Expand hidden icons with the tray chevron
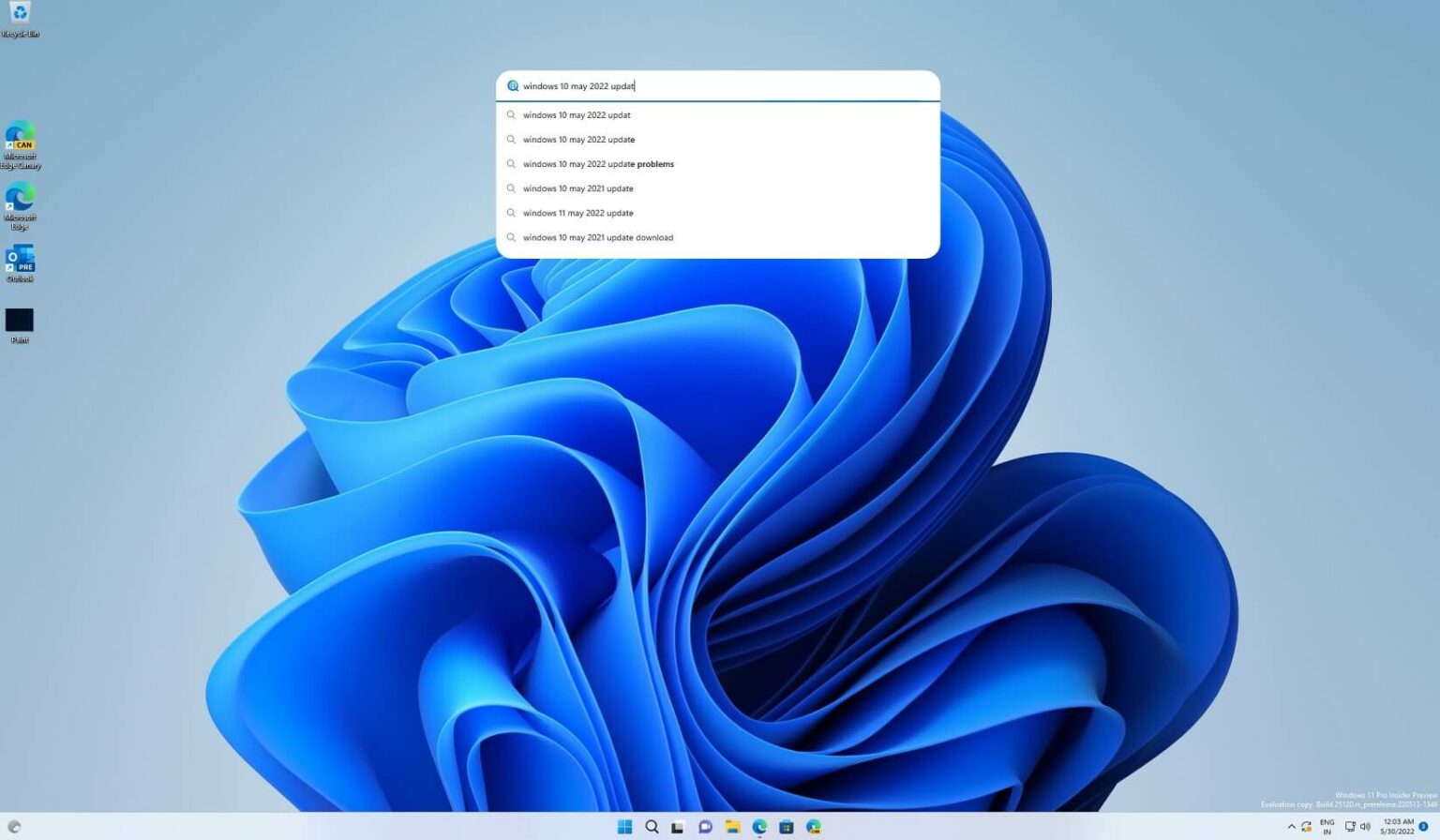 point(1291,826)
